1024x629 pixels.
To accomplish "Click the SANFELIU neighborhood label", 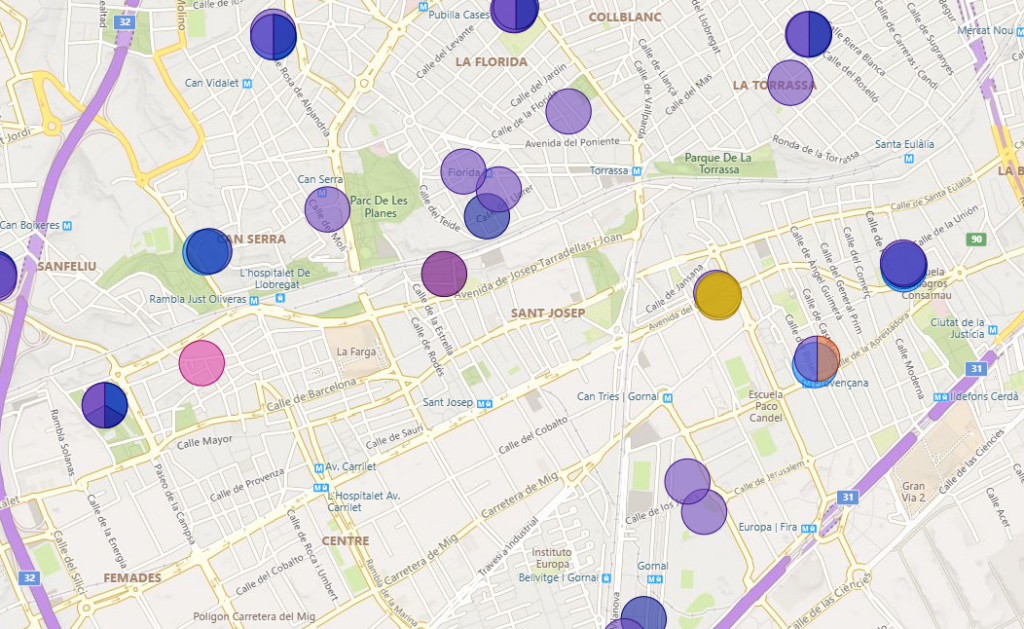I will click(67, 266).
